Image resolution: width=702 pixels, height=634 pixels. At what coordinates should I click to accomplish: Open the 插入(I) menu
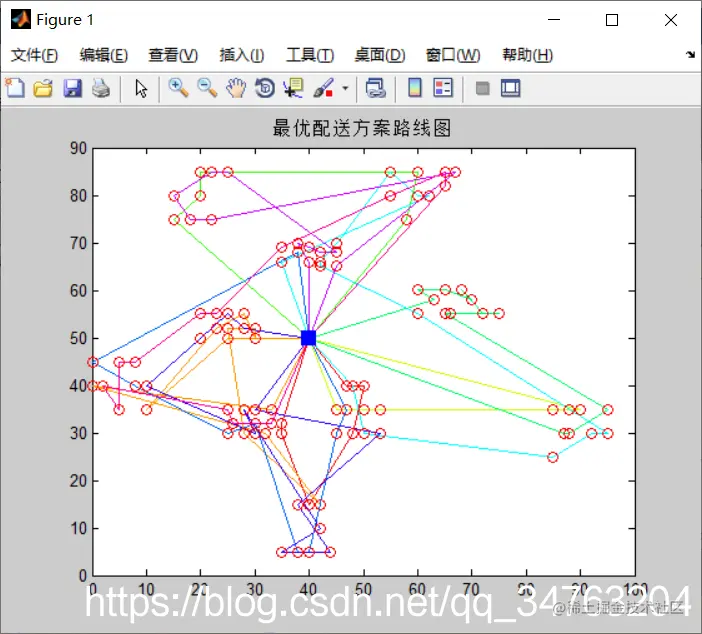click(x=242, y=55)
